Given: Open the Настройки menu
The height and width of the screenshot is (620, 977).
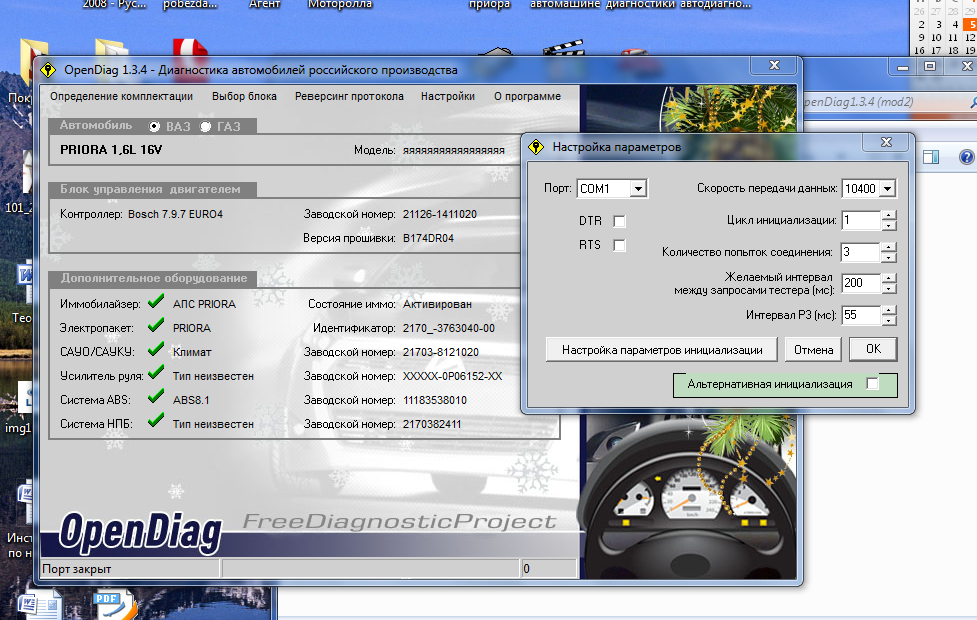Looking at the screenshot, I should 448,97.
